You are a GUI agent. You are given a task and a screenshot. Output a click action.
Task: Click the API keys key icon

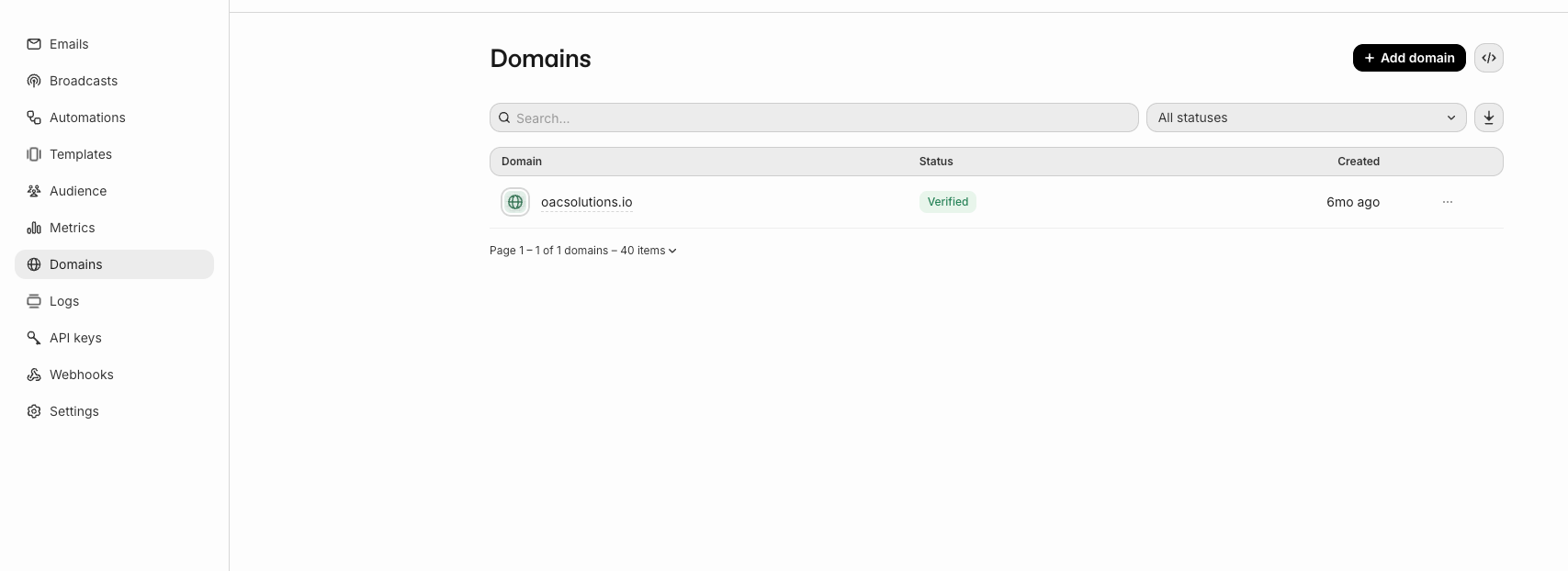[x=34, y=338]
